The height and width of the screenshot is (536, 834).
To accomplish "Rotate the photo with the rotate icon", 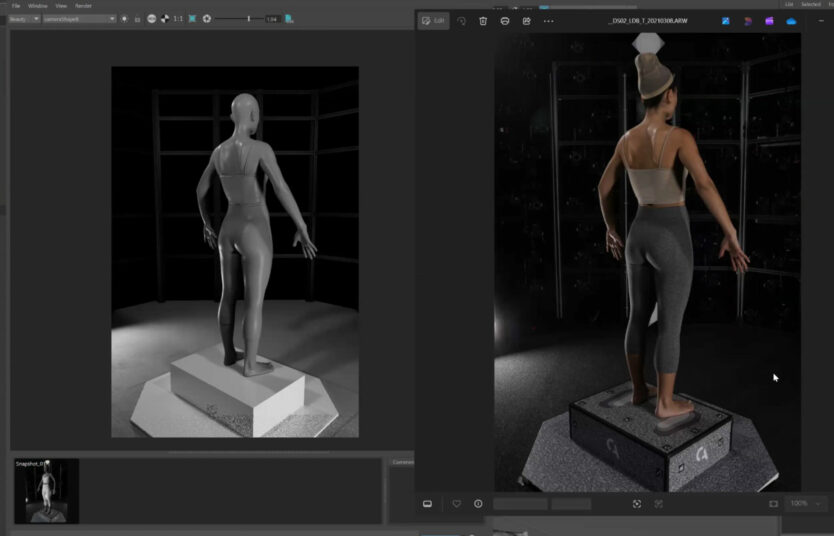I will [x=461, y=20].
